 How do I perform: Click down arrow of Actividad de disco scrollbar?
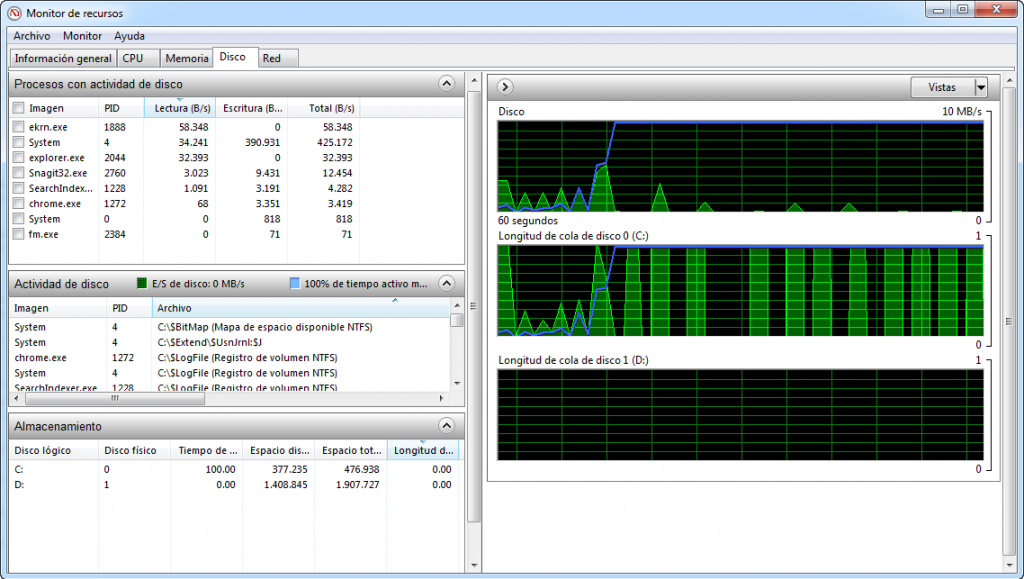[x=457, y=383]
